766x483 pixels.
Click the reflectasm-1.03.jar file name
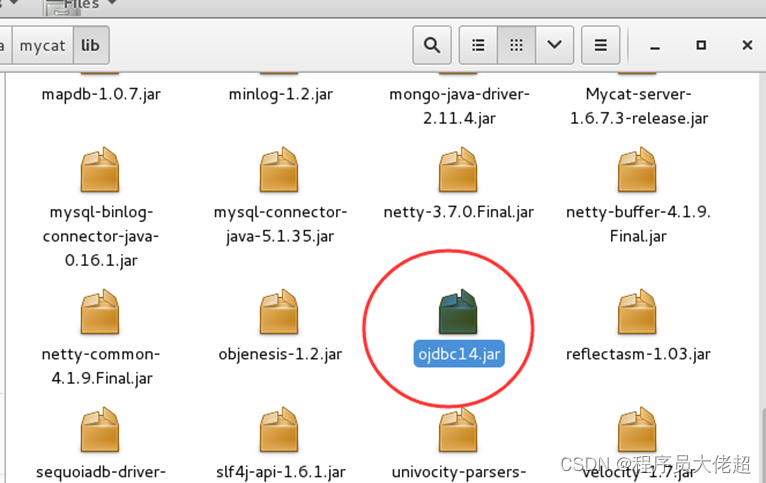[x=638, y=354]
